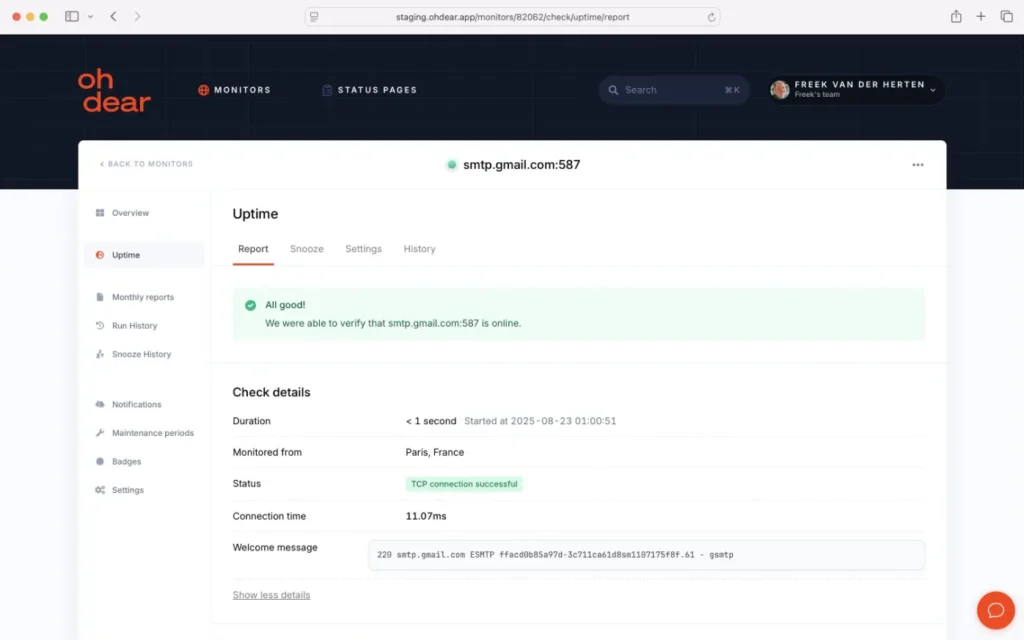Click the Snooze History icon

tap(100, 354)
